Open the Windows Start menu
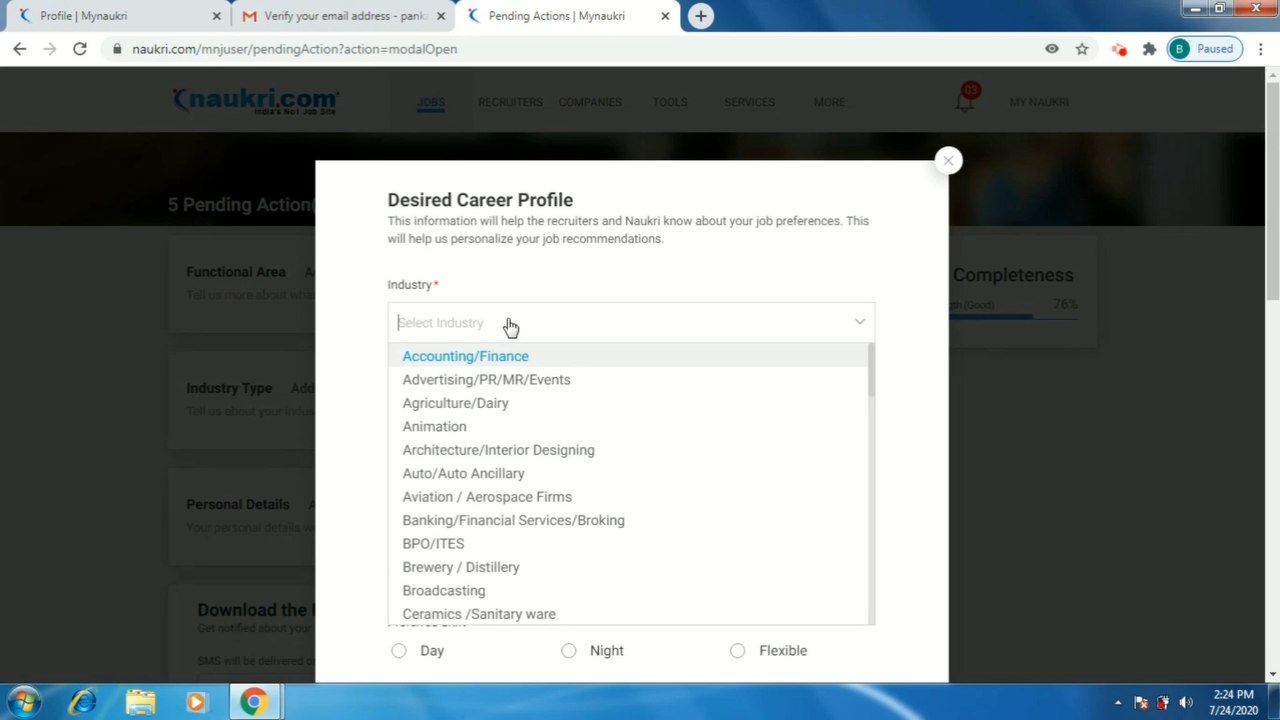The width and height of the screenshot is (1280, 720). tap(24, 702)
